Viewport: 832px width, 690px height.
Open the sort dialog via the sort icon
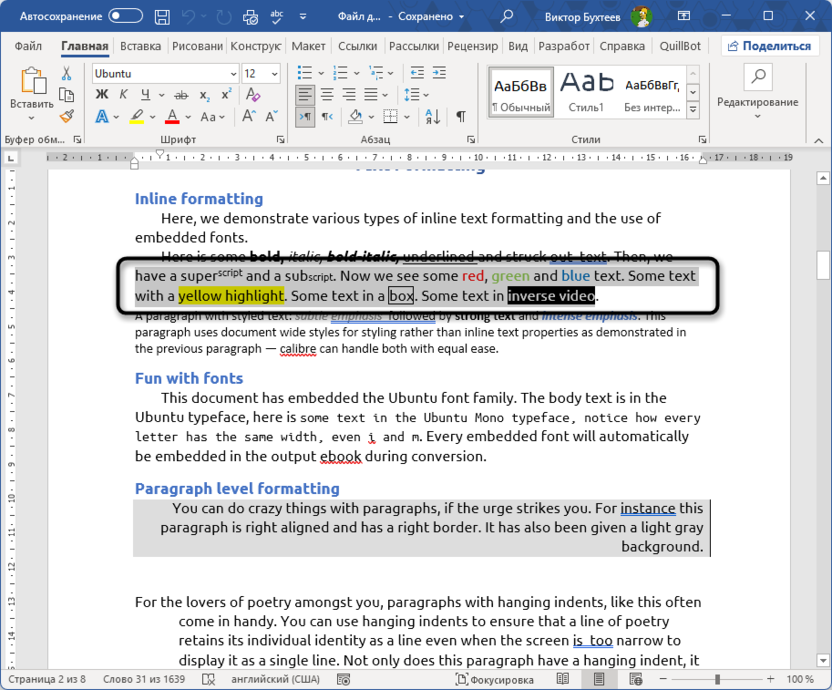point(432,117)
